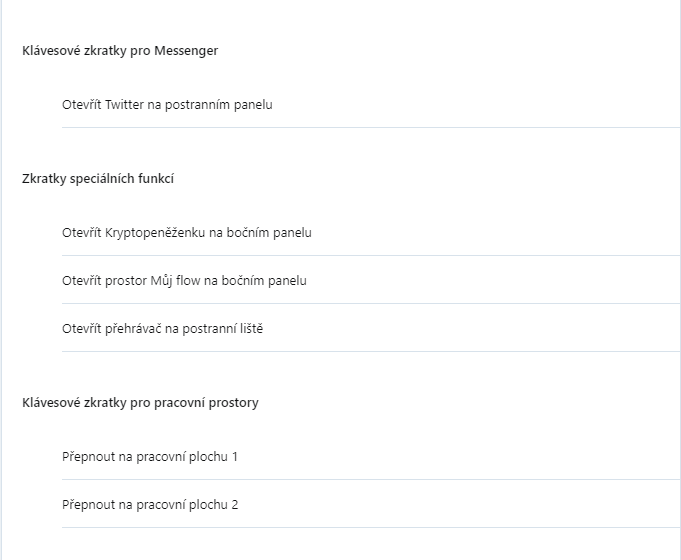
Task: Click Otevřít Kryptopeněženku na bočním panelu entry
Action: coord(371,232)
